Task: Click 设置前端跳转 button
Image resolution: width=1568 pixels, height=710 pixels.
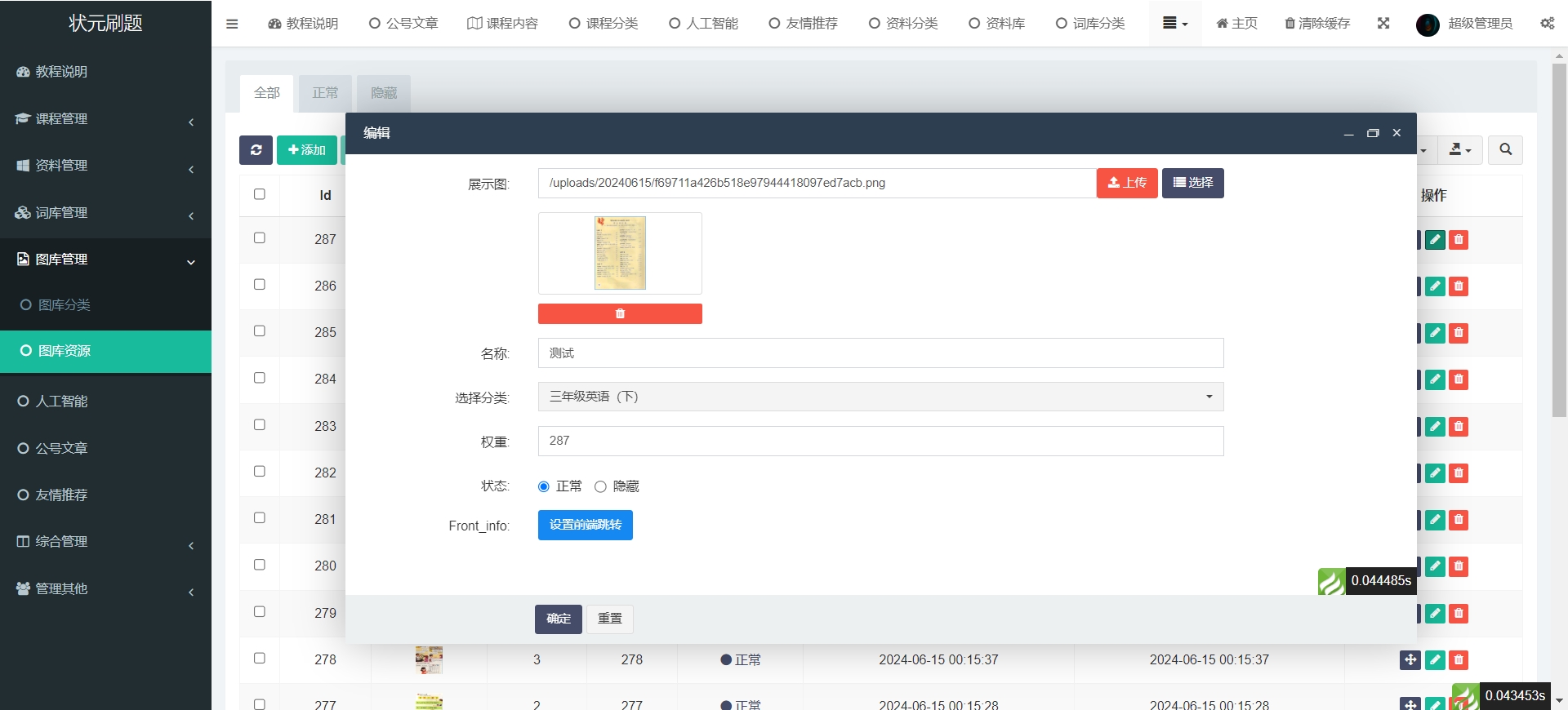Action: [x=586, y=526]
